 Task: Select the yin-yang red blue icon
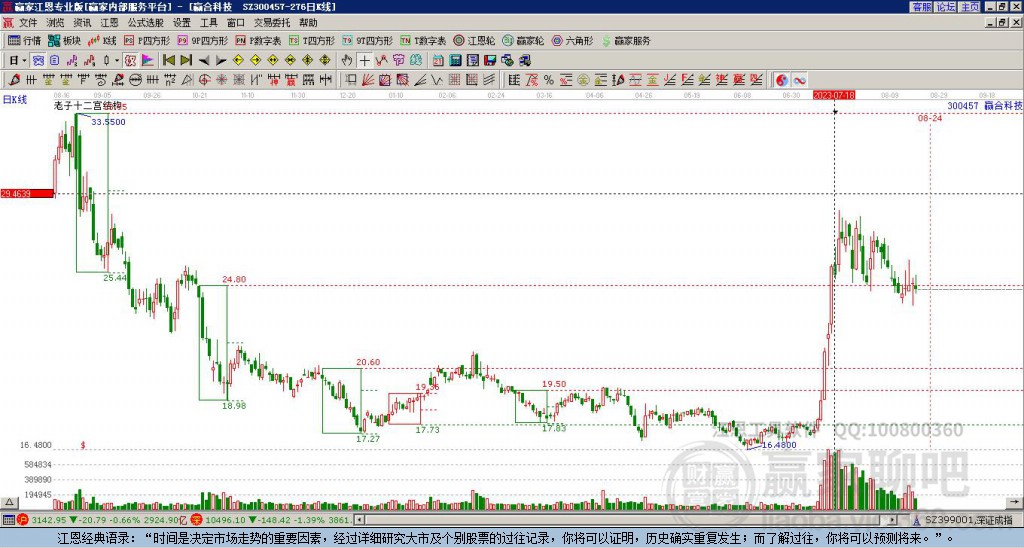pos(782,80)
